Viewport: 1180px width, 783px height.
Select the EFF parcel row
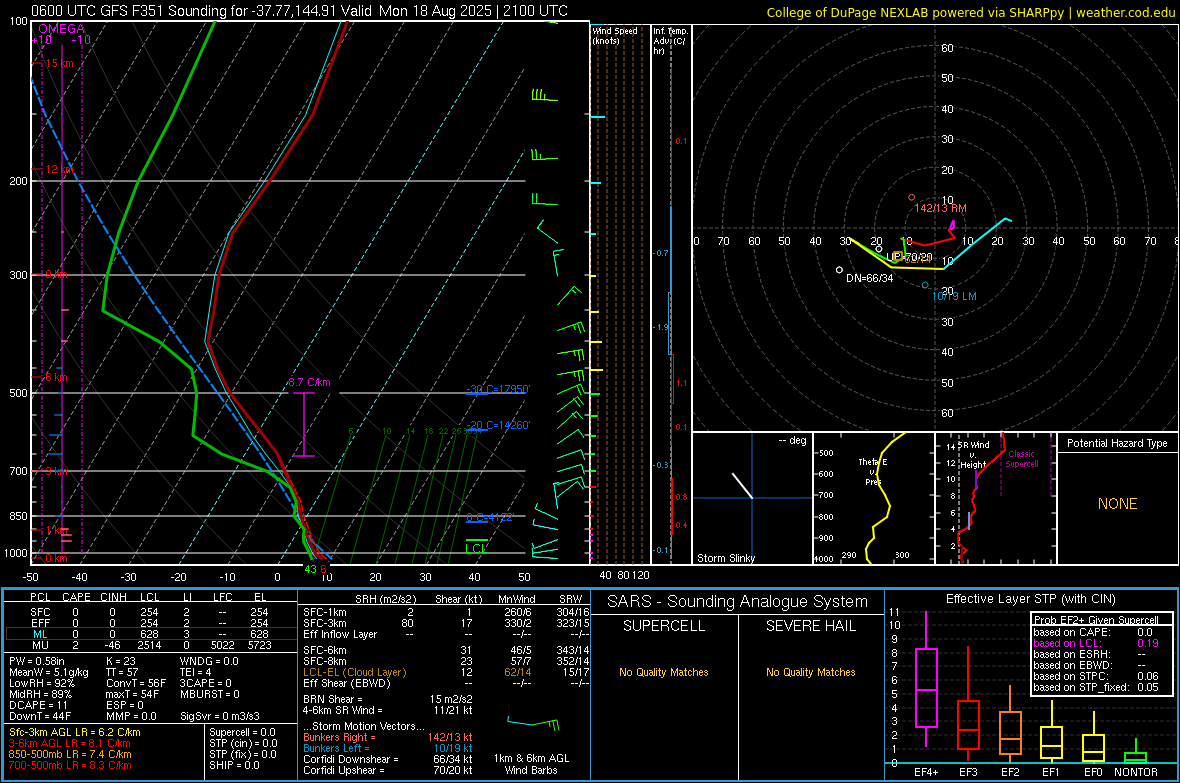(149, 623)
